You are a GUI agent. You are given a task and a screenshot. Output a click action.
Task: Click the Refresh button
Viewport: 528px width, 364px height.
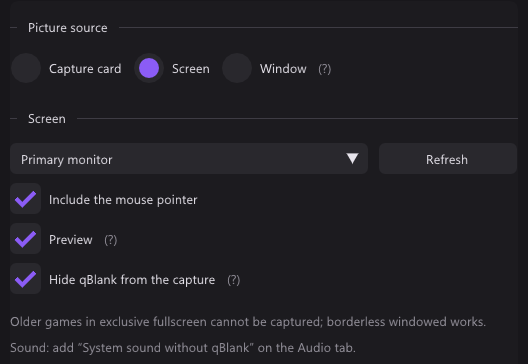pos(448,159)
